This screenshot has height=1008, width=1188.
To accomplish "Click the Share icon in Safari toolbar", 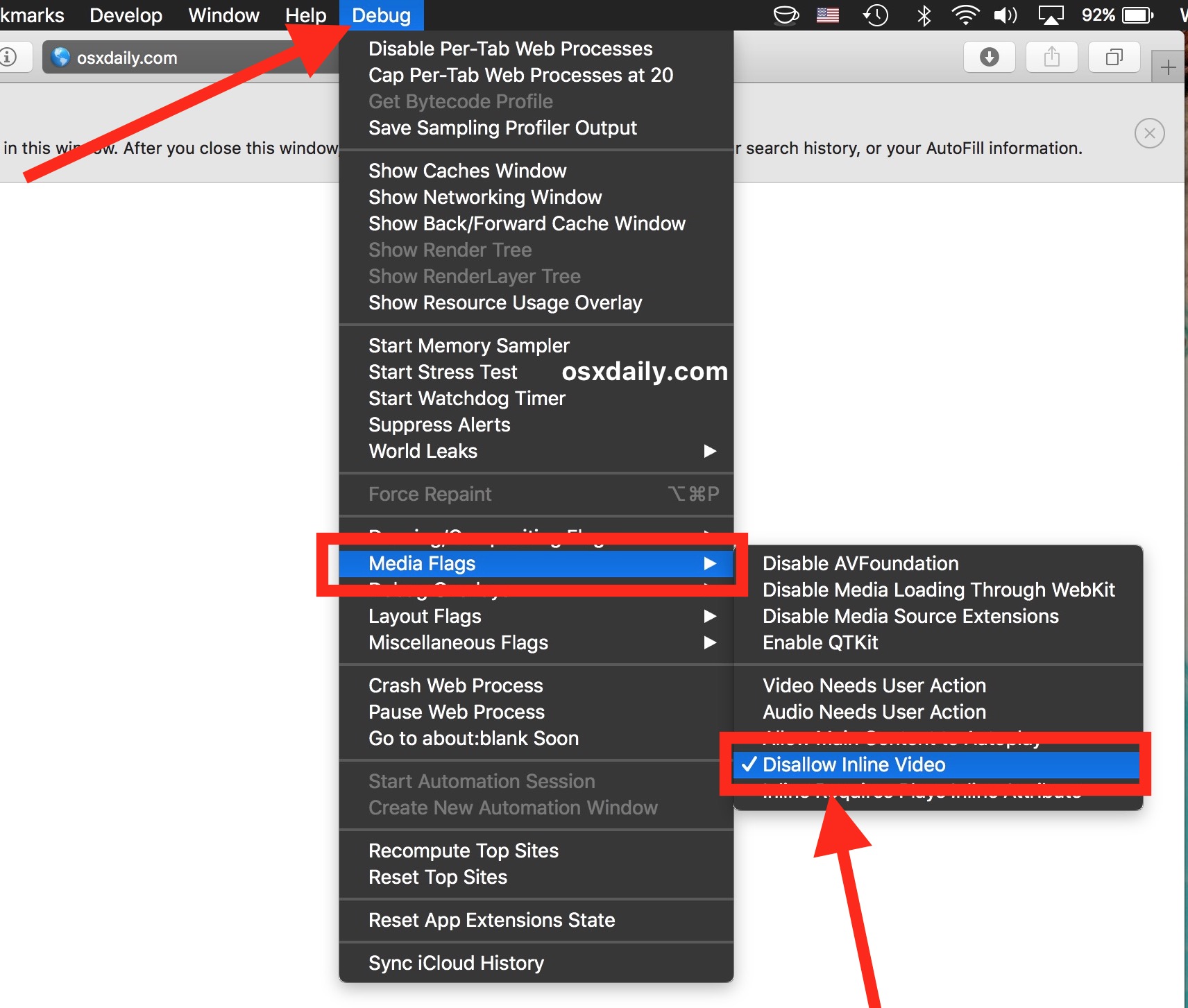I will [1051, 57].
